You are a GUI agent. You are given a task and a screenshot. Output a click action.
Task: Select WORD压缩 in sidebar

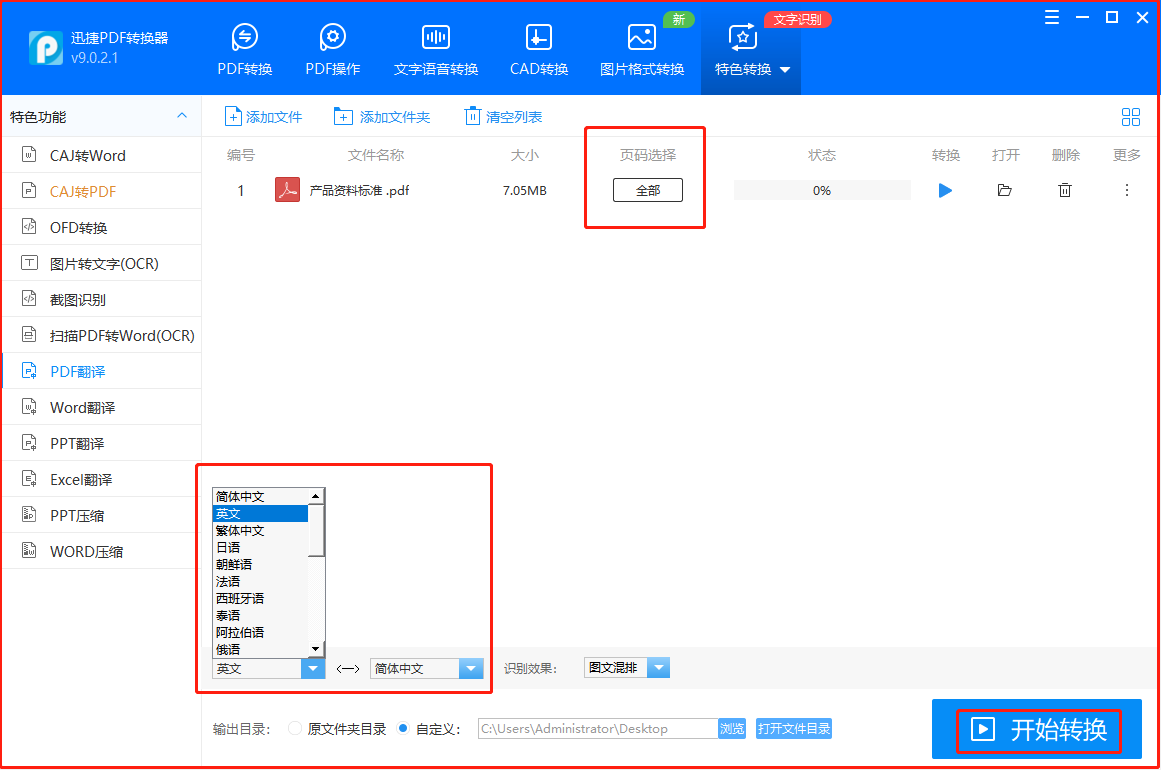point(102,552)
